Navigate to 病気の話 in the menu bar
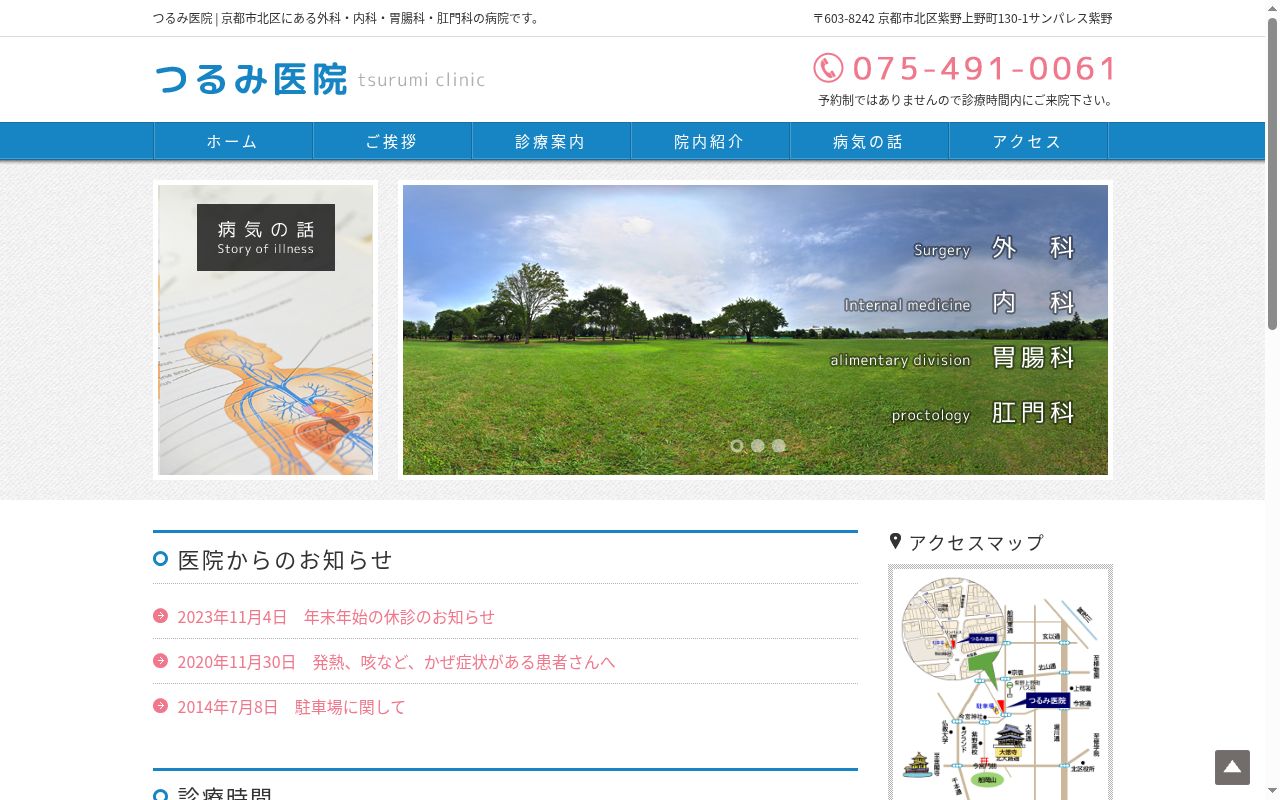Screen dimensions: 1280x800 [x=869, y=141]
